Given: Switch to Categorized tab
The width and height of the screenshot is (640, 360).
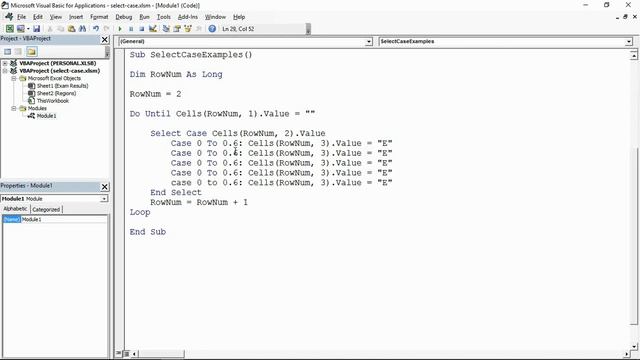Looking at the screenshot, I should (46, 209).
